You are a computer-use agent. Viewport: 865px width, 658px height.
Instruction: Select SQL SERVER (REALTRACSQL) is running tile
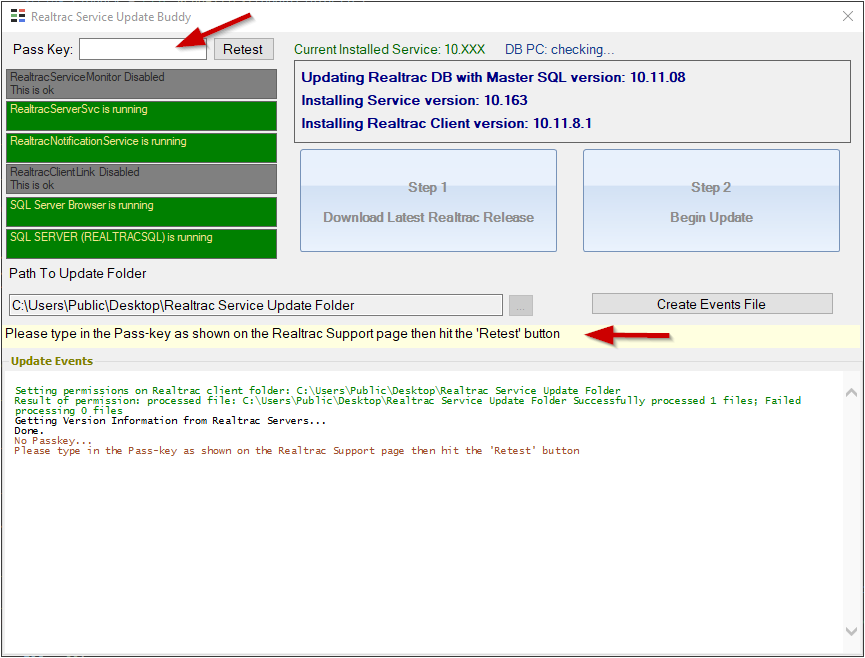pyautogui.click(x=141, y=244)
